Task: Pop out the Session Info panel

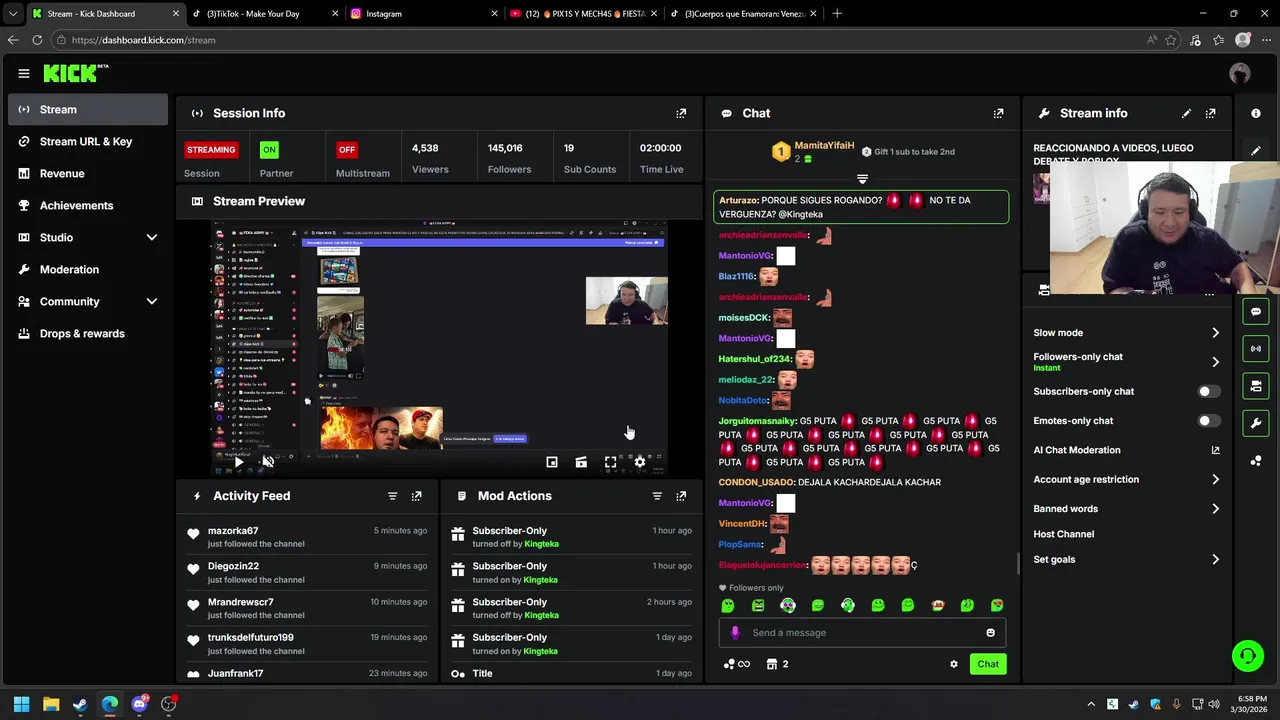Action: (x=681, y=113)
